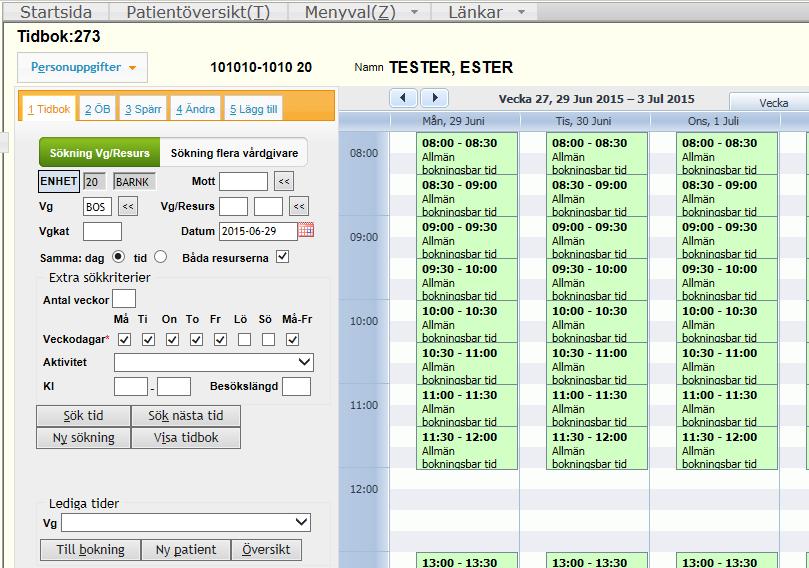This screenshot has height=568, width=809.
Task: Click the Tis, 30 Juni column header
Action: point(584,121)
